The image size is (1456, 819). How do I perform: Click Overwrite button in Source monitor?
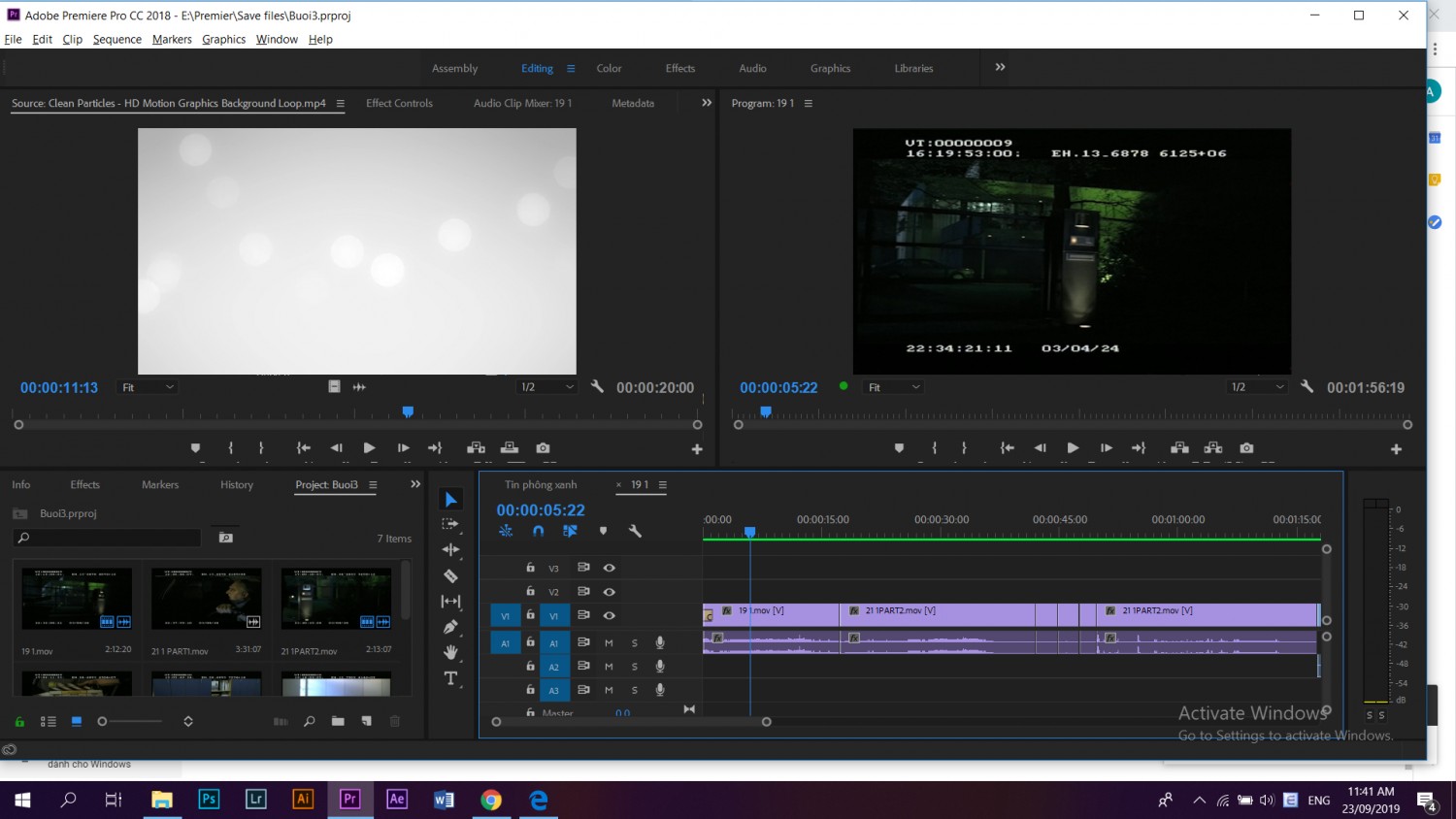click(509, 447)
